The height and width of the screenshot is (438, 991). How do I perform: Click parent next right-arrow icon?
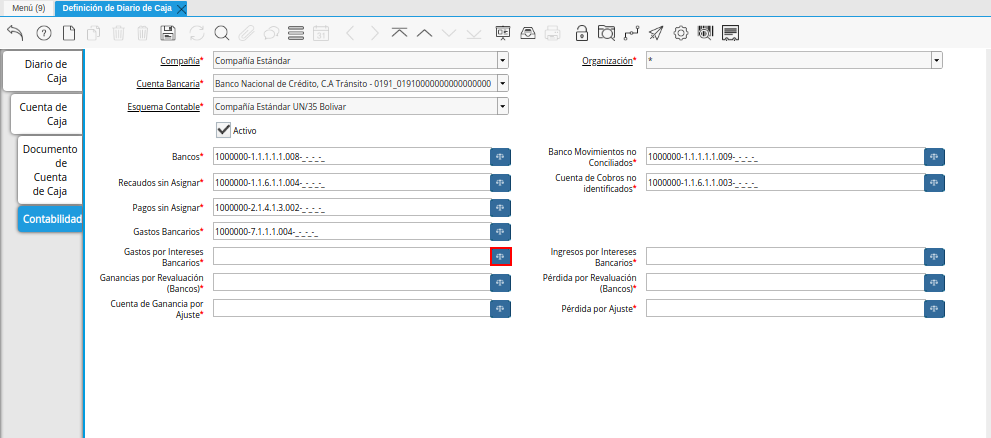pyautogui.click(x=375, y=33)
